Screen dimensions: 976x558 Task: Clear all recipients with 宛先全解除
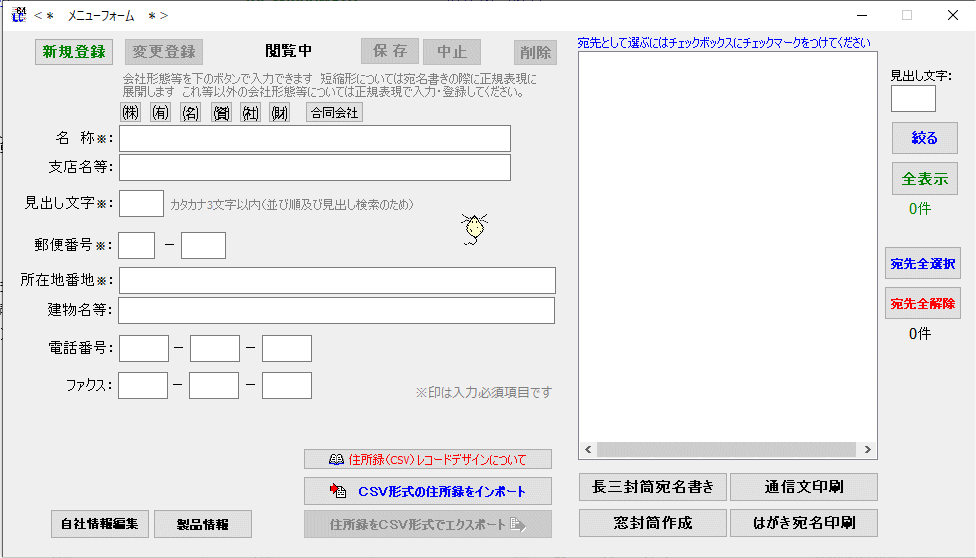coord(922,303)
